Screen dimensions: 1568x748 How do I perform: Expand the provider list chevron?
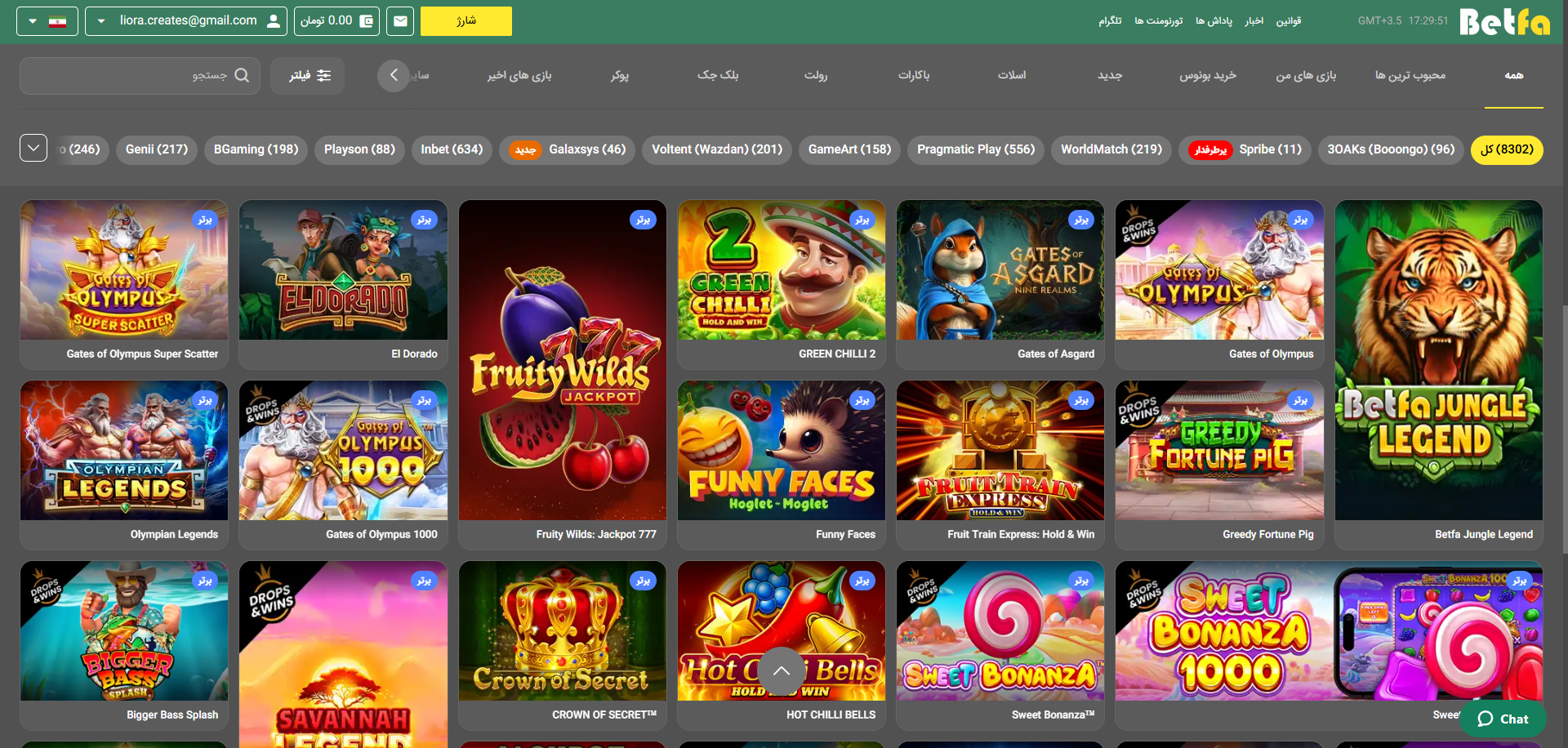pos(33,149)
